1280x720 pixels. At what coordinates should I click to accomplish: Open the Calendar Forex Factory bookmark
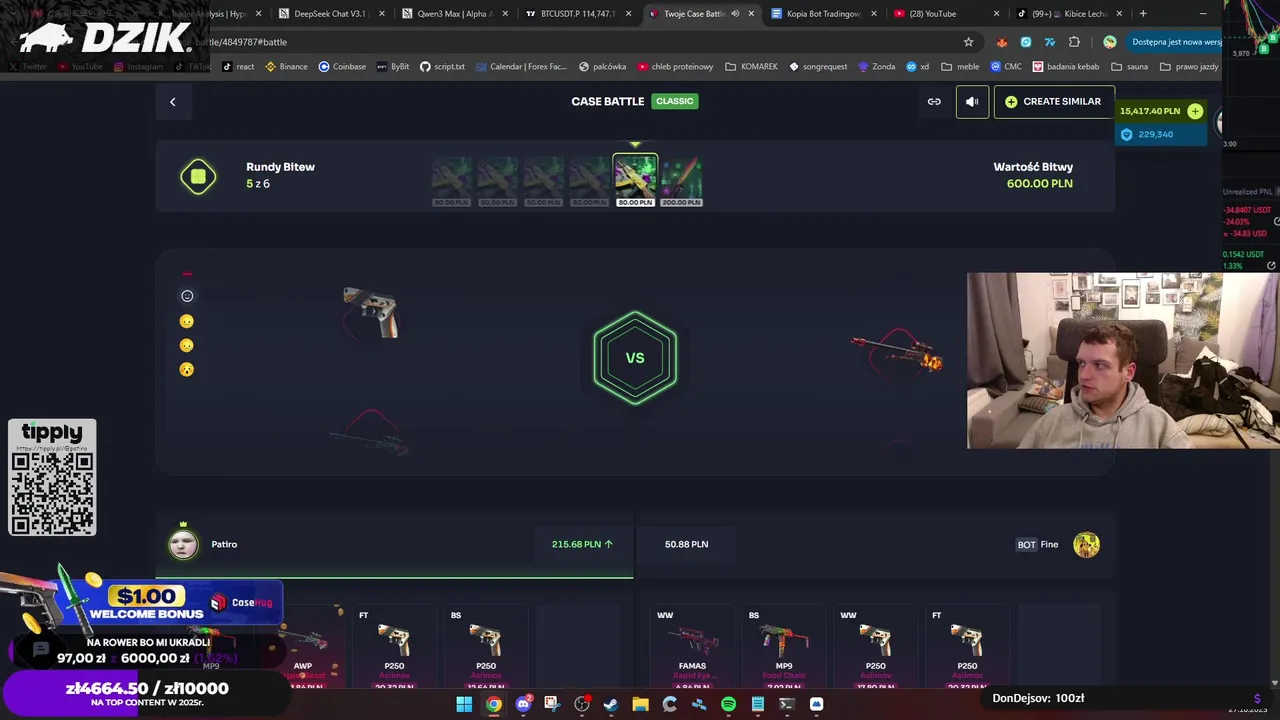[x=521, y=67]
